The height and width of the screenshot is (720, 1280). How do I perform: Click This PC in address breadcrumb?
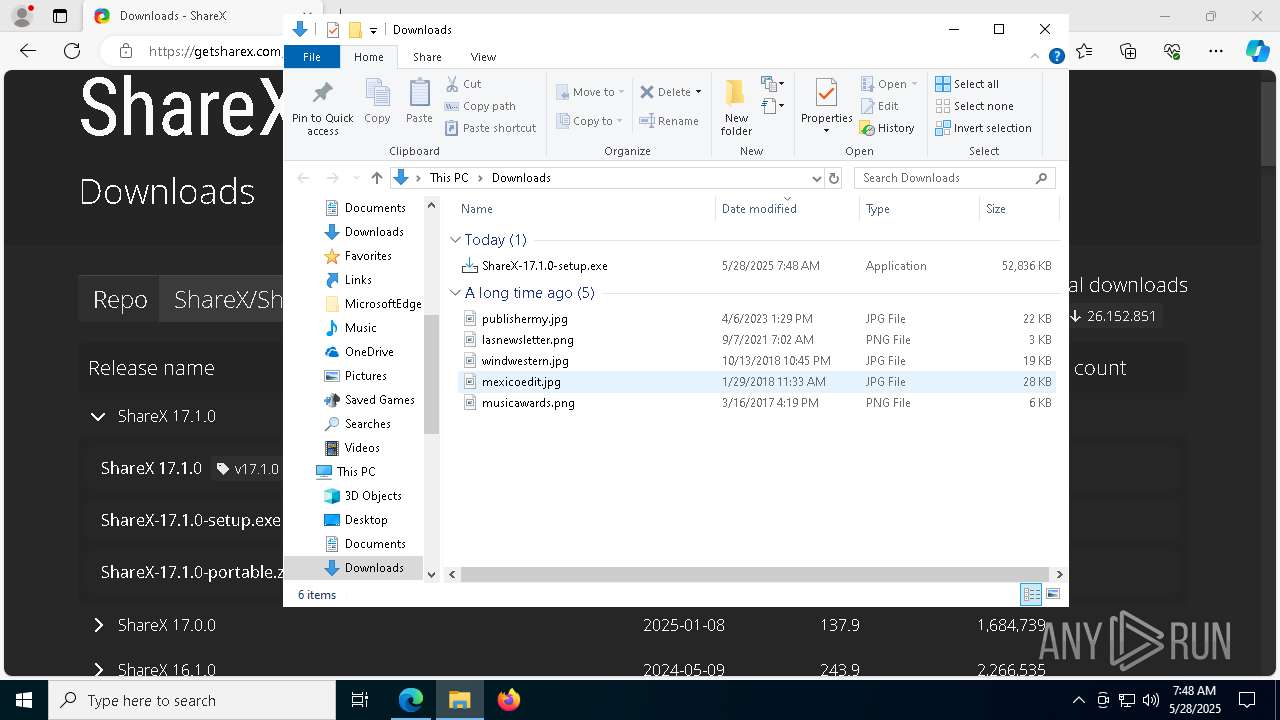point(448,178)
